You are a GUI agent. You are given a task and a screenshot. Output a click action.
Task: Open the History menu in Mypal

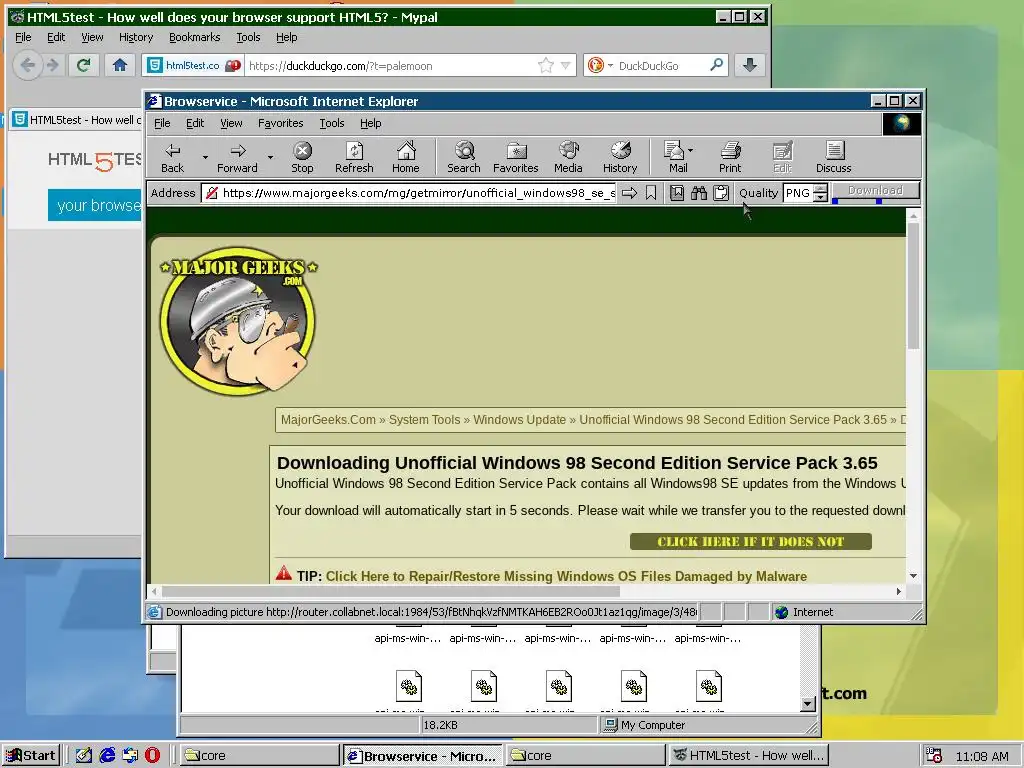pos(136,37)
